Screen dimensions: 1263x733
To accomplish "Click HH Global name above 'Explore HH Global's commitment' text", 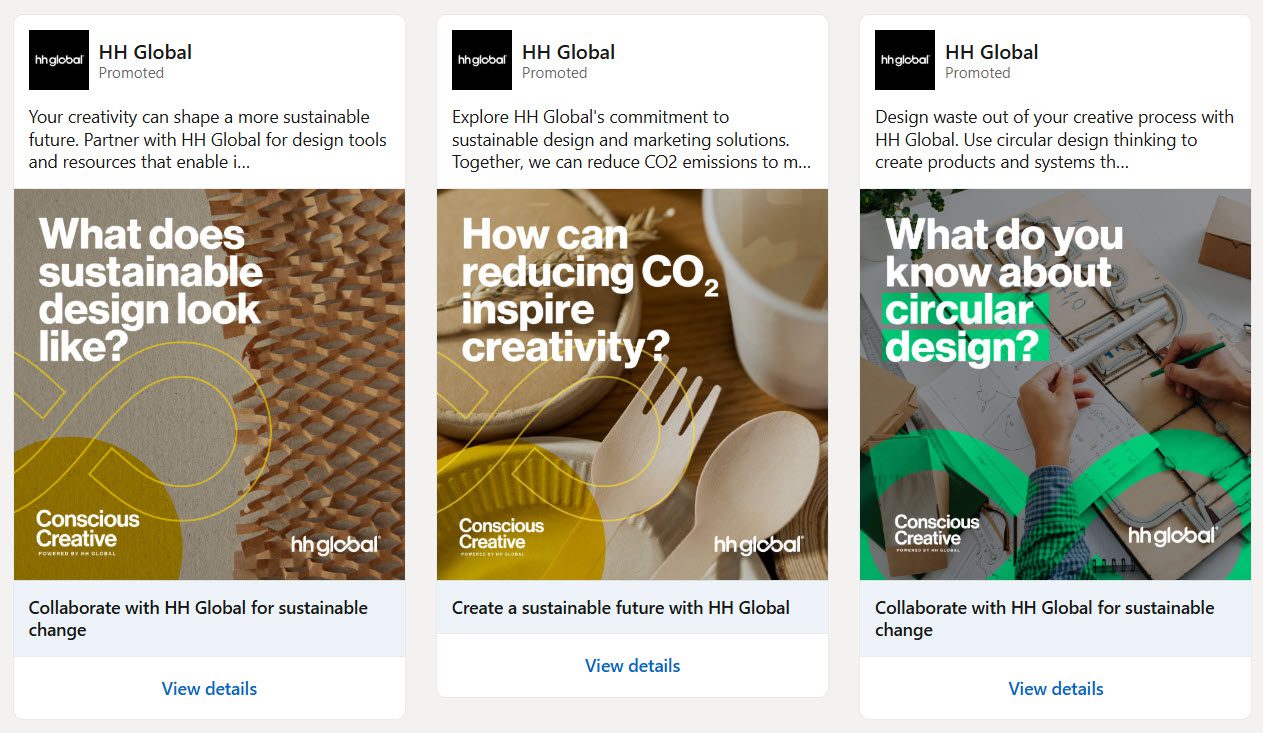I will click(x=568, y=52).
